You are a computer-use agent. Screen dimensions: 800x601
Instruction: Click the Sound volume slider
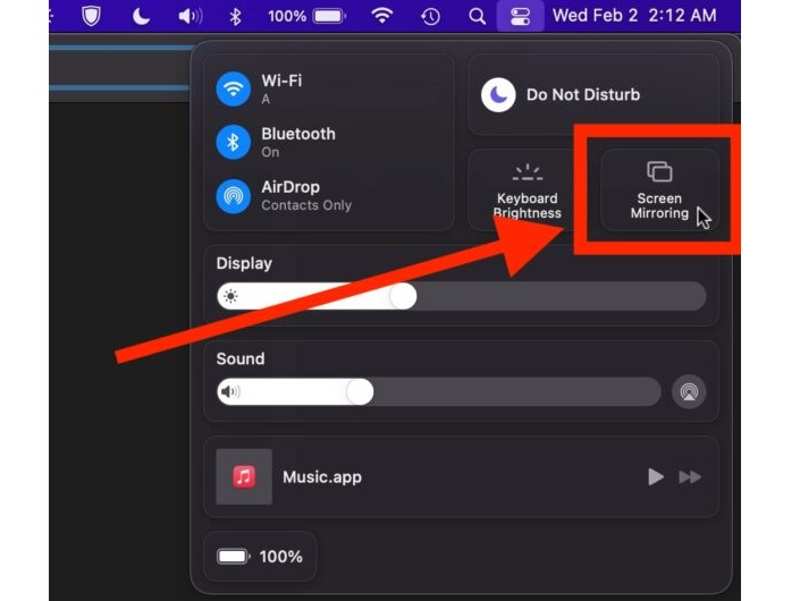coord(438,392)
